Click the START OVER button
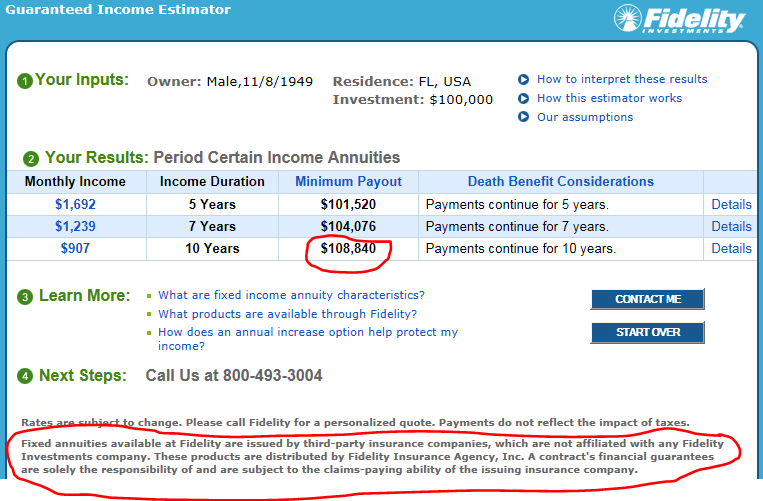This screenshot has height=501, width=763. (648, 332)
